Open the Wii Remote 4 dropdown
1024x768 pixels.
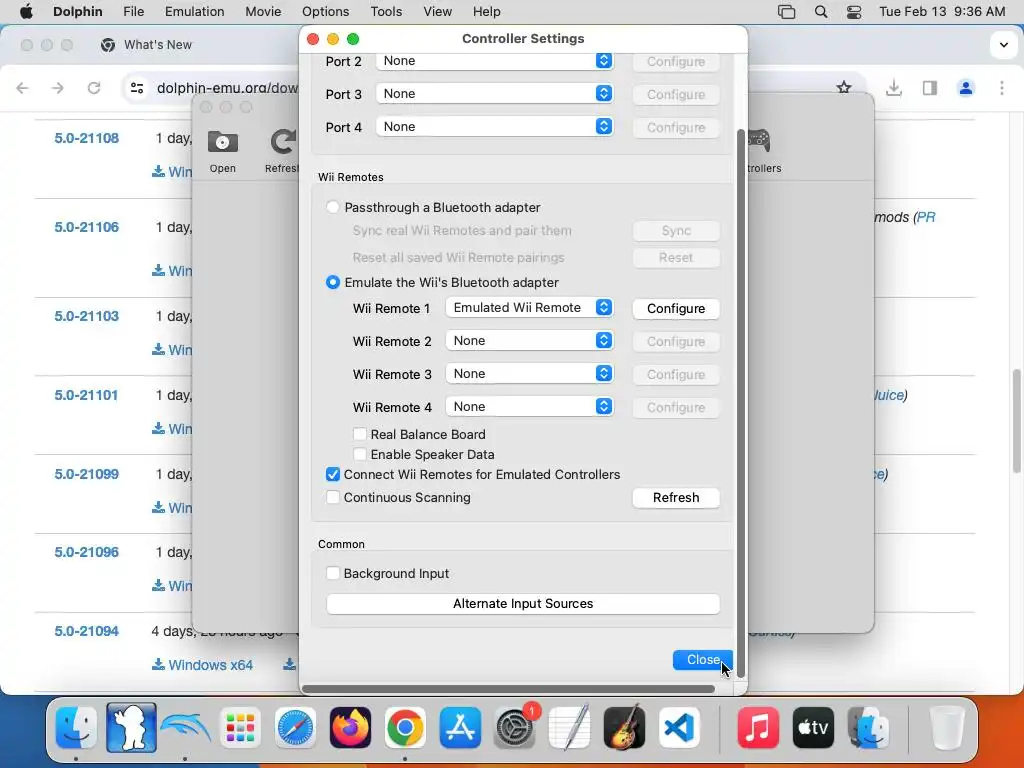(x=530, y=407)
